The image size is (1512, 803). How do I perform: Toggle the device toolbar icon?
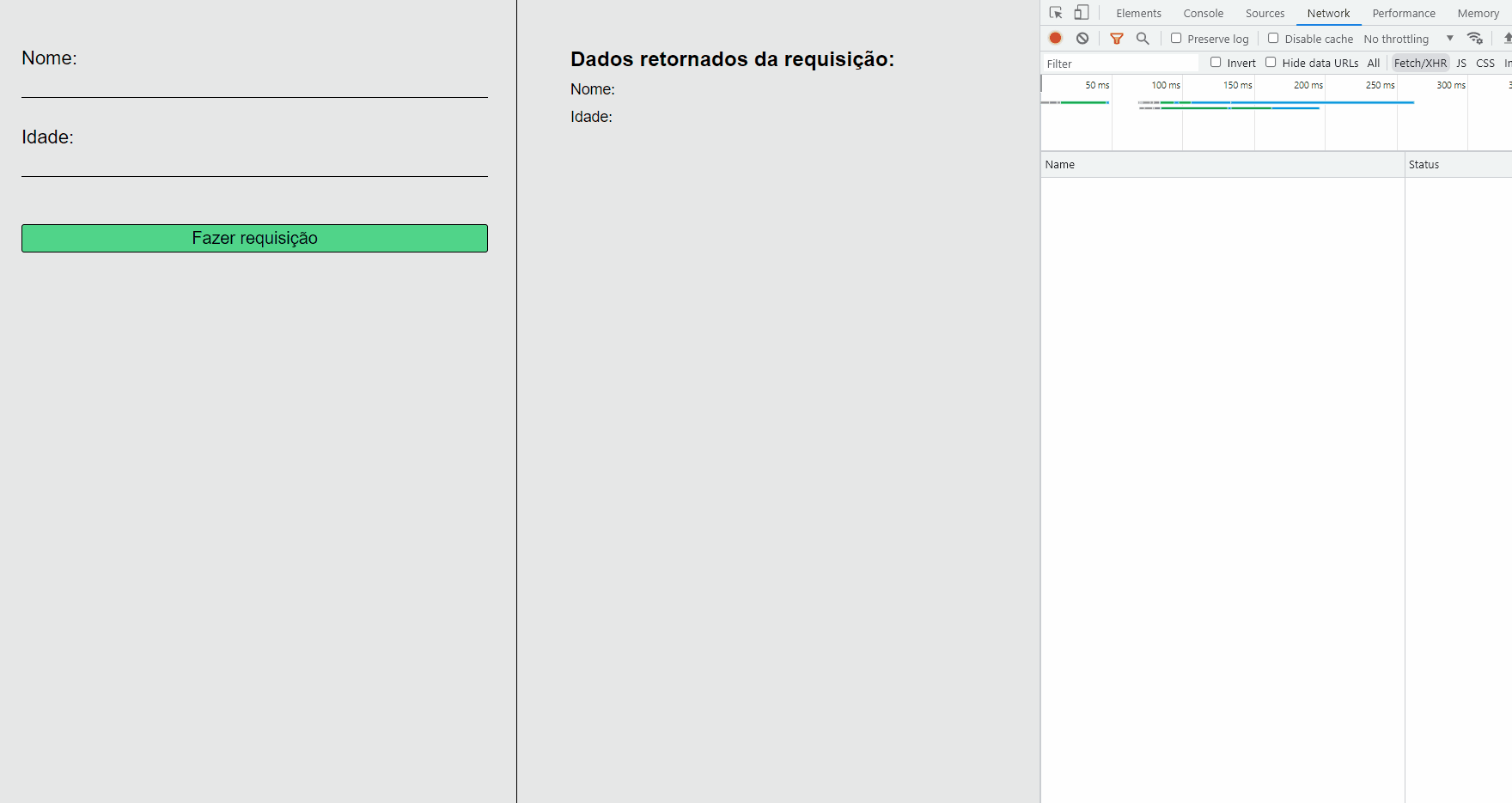point(1081,12)
